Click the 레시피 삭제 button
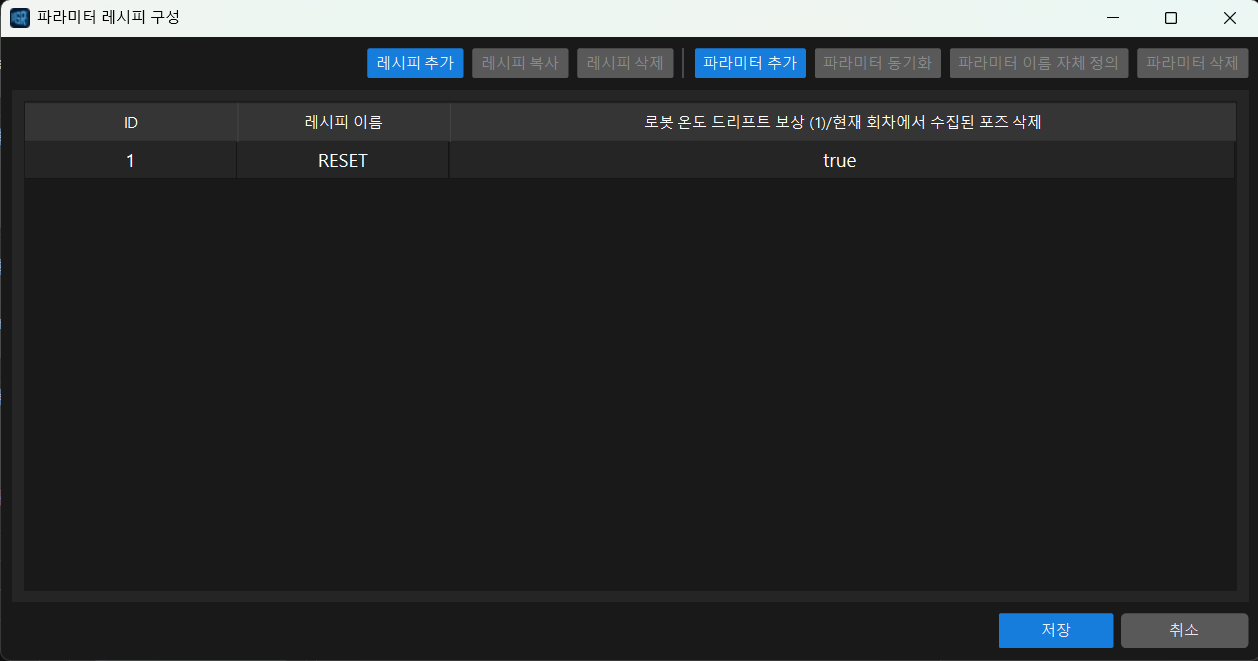Viewport: 1258px width, 661px height. coord(625,62)
